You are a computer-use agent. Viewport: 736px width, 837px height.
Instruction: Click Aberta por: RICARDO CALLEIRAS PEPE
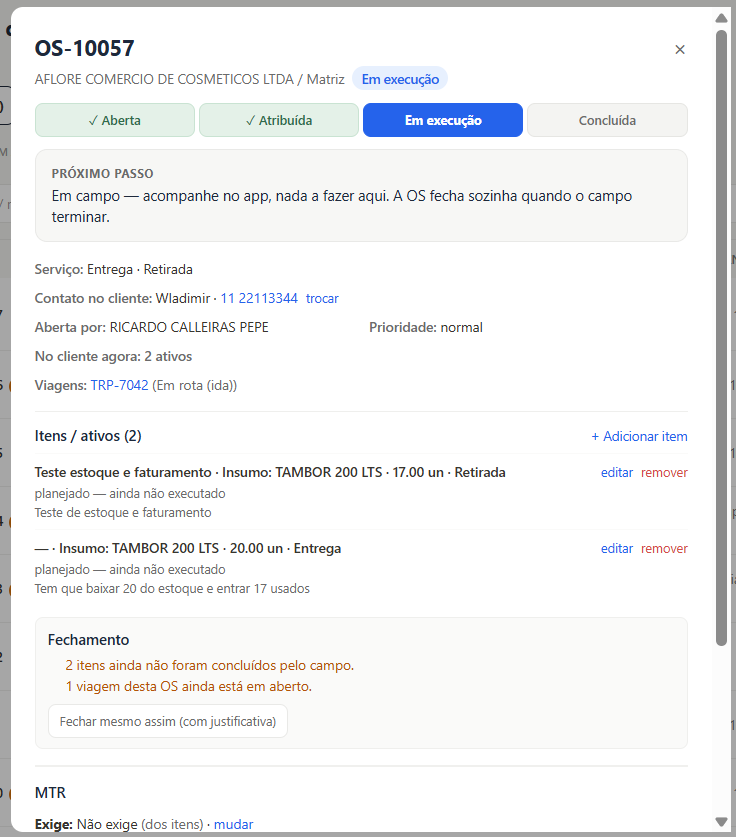(x=152, y=327)
